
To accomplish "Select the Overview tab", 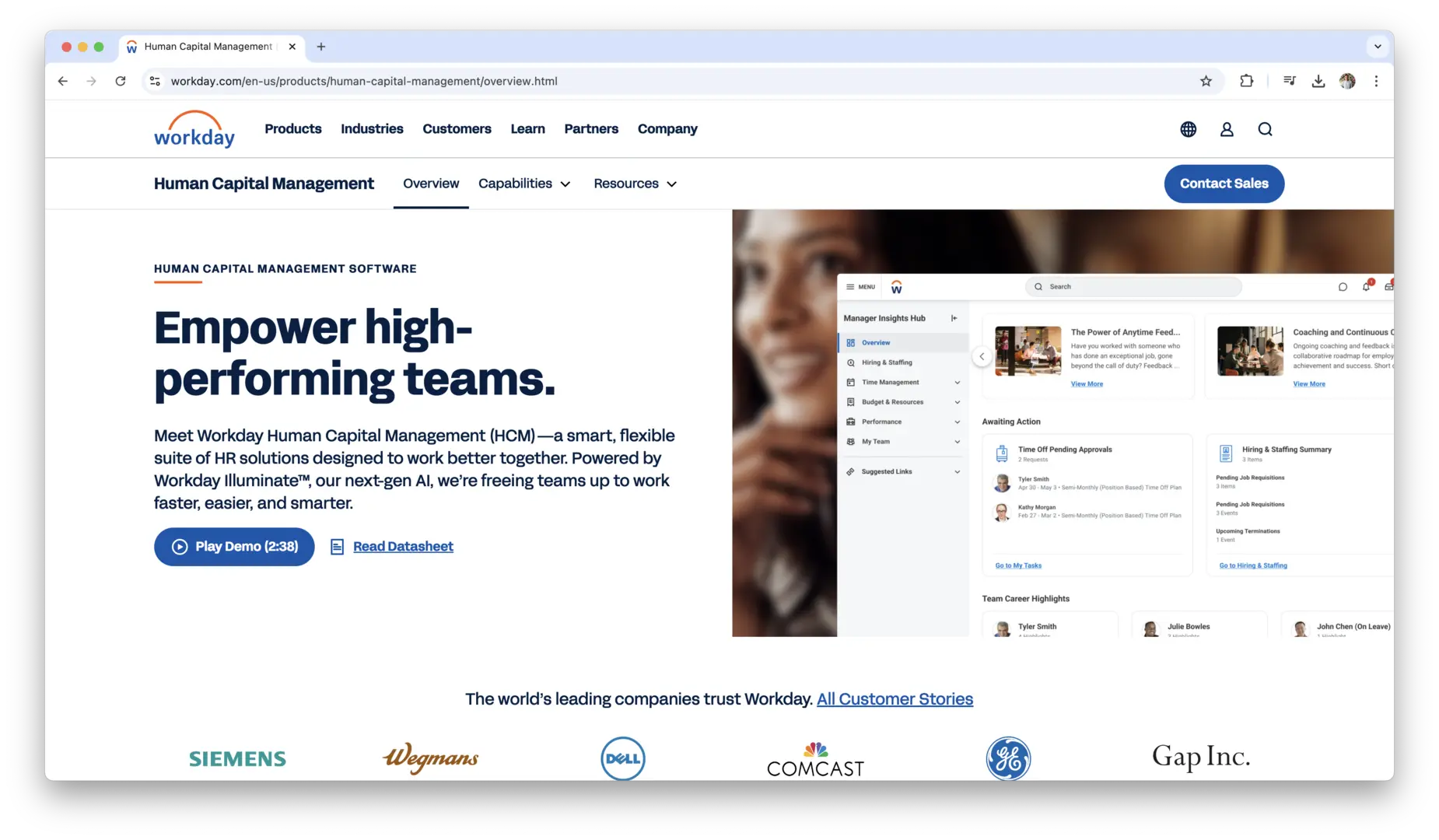I will coord(431,184).
